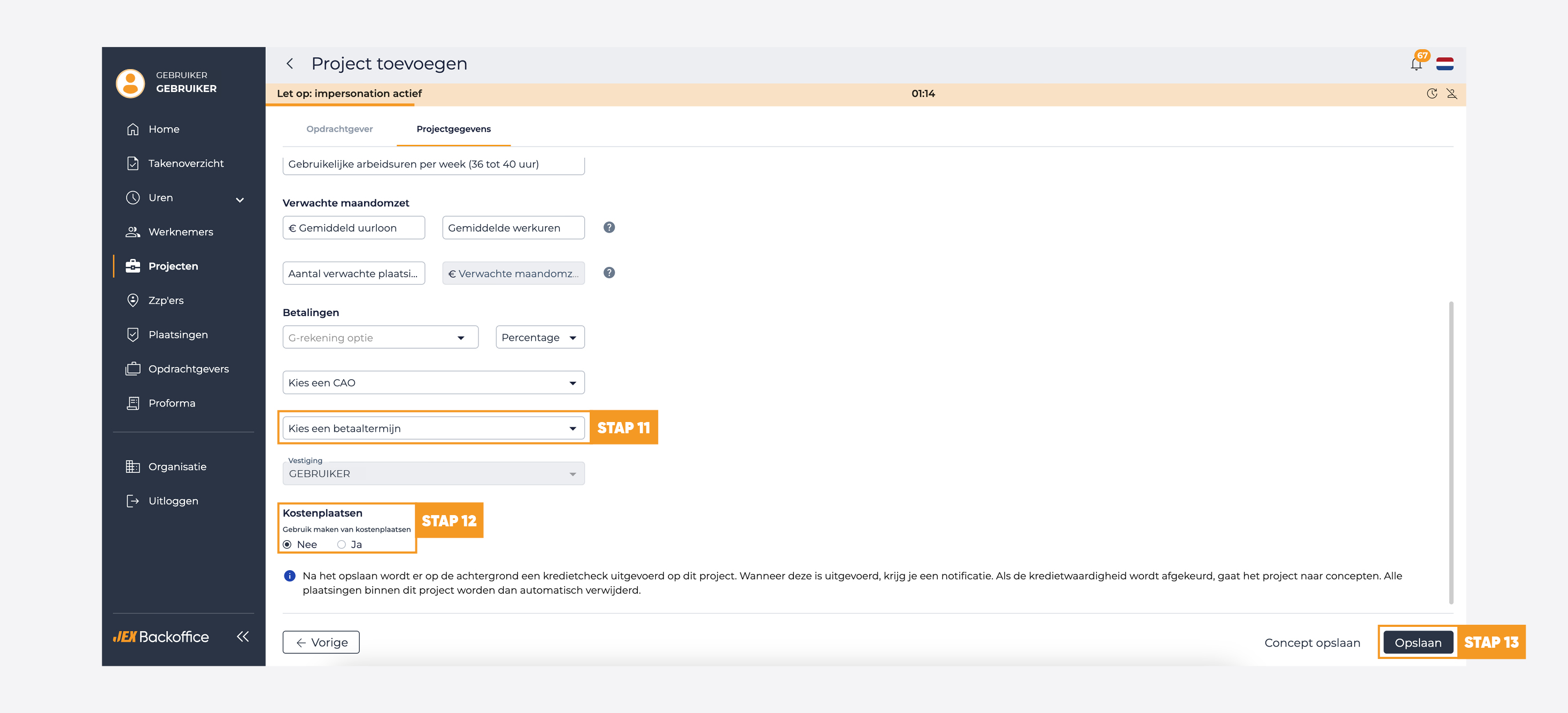Click the Gebruikelijke arbeidsuren per week field

[x=434, y=164]
